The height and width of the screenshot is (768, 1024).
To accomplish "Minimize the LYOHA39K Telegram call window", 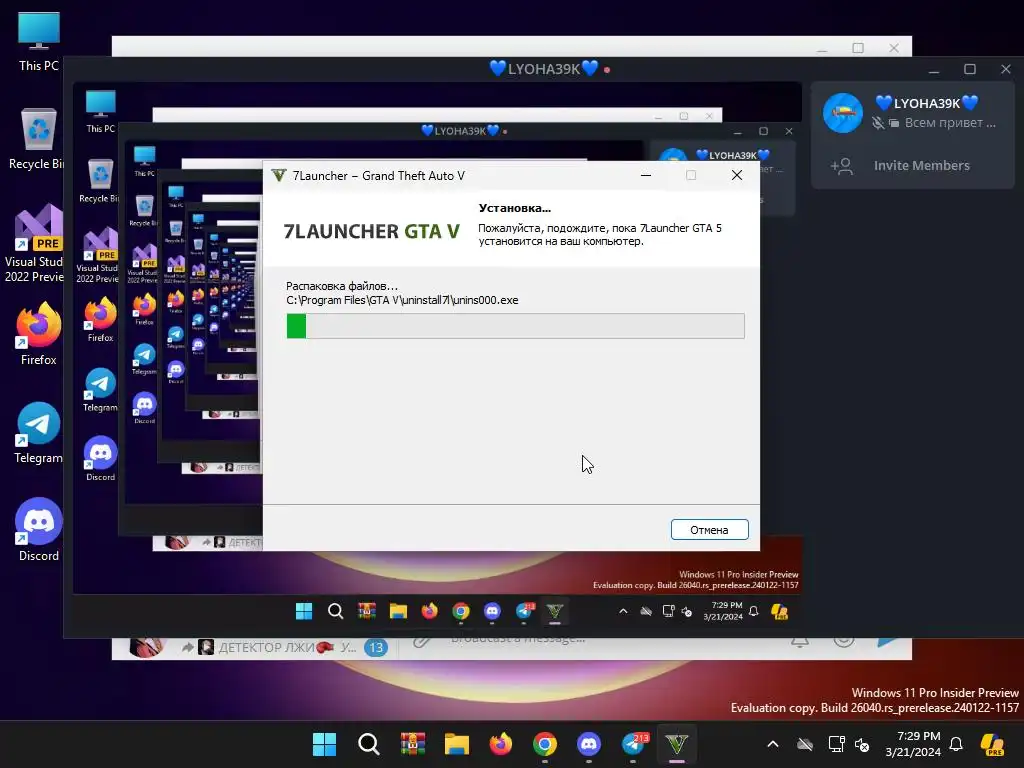I will tap(934, 69).
